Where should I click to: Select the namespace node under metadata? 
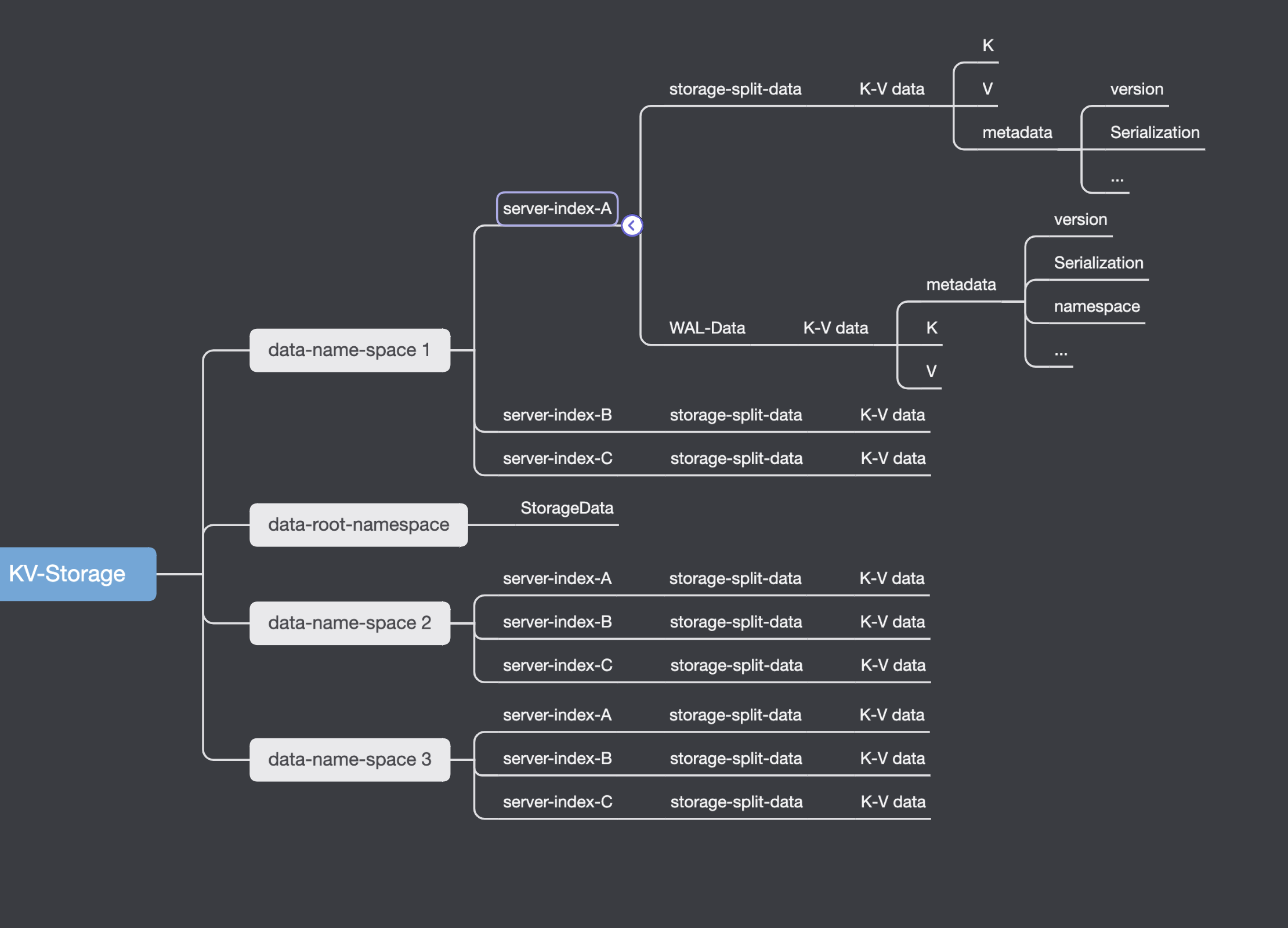(x=1096, y=306)
